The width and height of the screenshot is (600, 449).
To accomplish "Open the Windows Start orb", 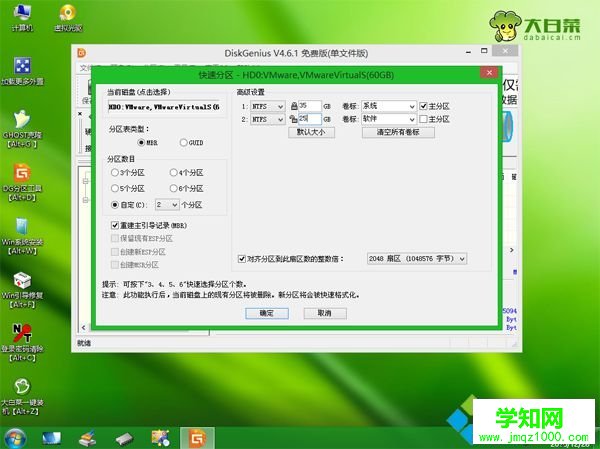I will coord(15,439).
